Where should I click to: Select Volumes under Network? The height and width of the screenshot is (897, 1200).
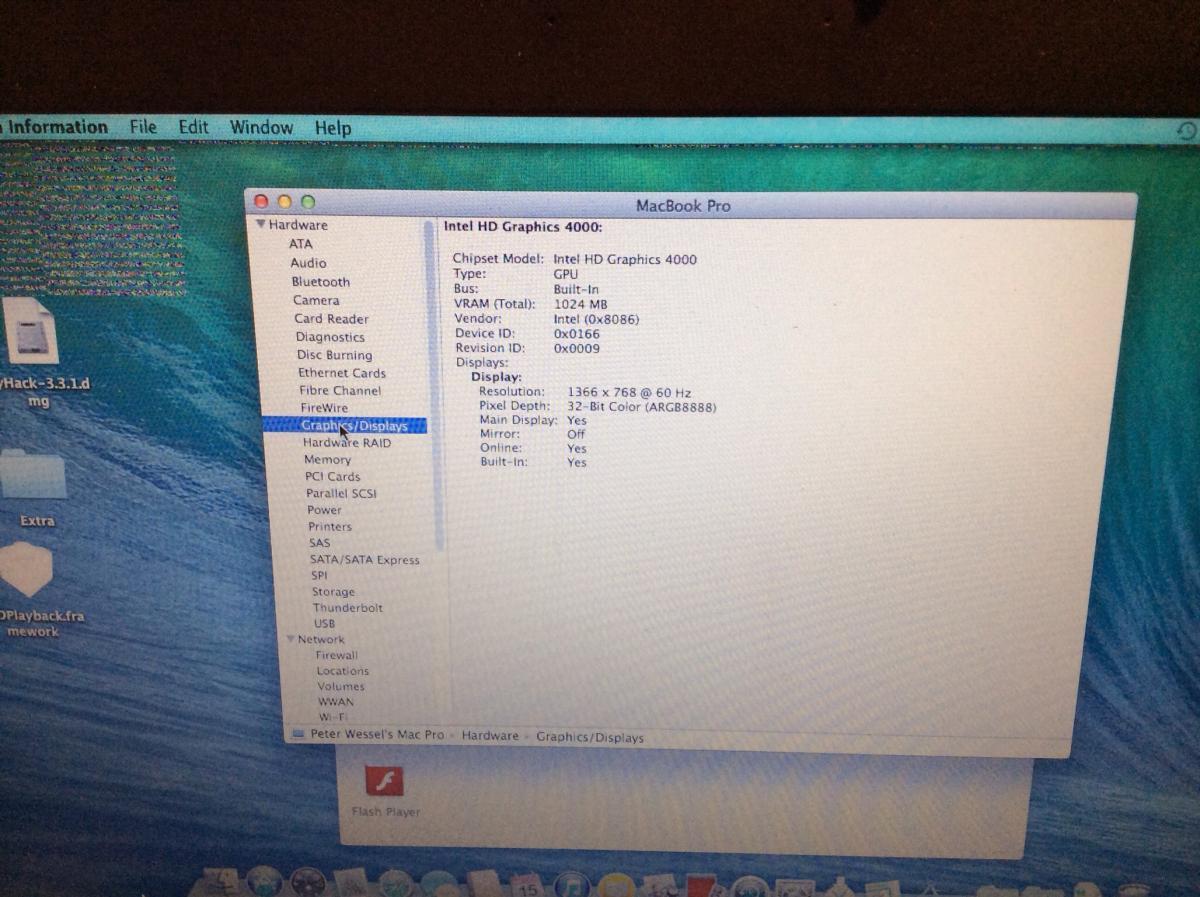pyautogui.click(x=341, y=687)
